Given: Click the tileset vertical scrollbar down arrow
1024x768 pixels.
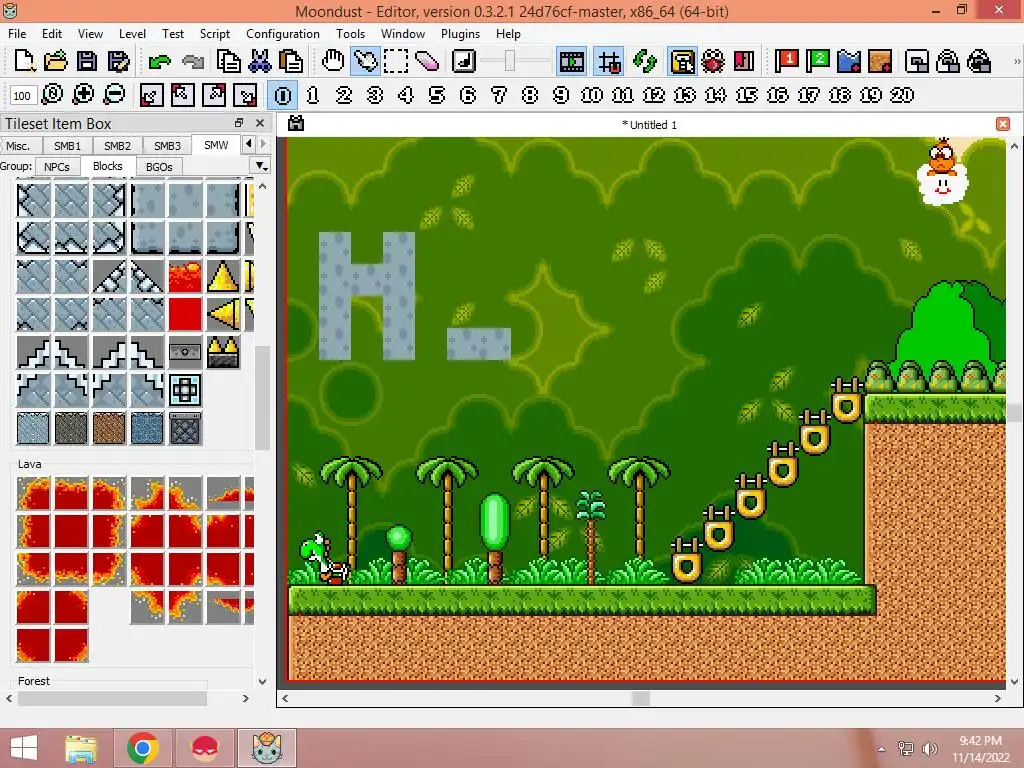Looking at the screenshot, I should click(263, 681).
